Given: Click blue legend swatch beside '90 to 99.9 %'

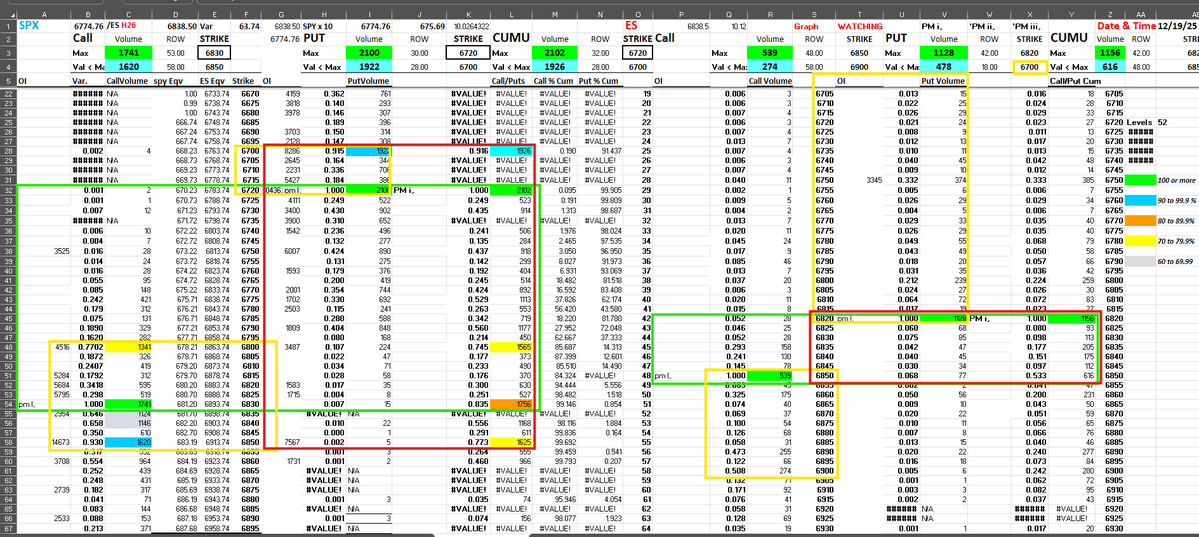Looking at the screenshot, I should tap(1140, 198).
